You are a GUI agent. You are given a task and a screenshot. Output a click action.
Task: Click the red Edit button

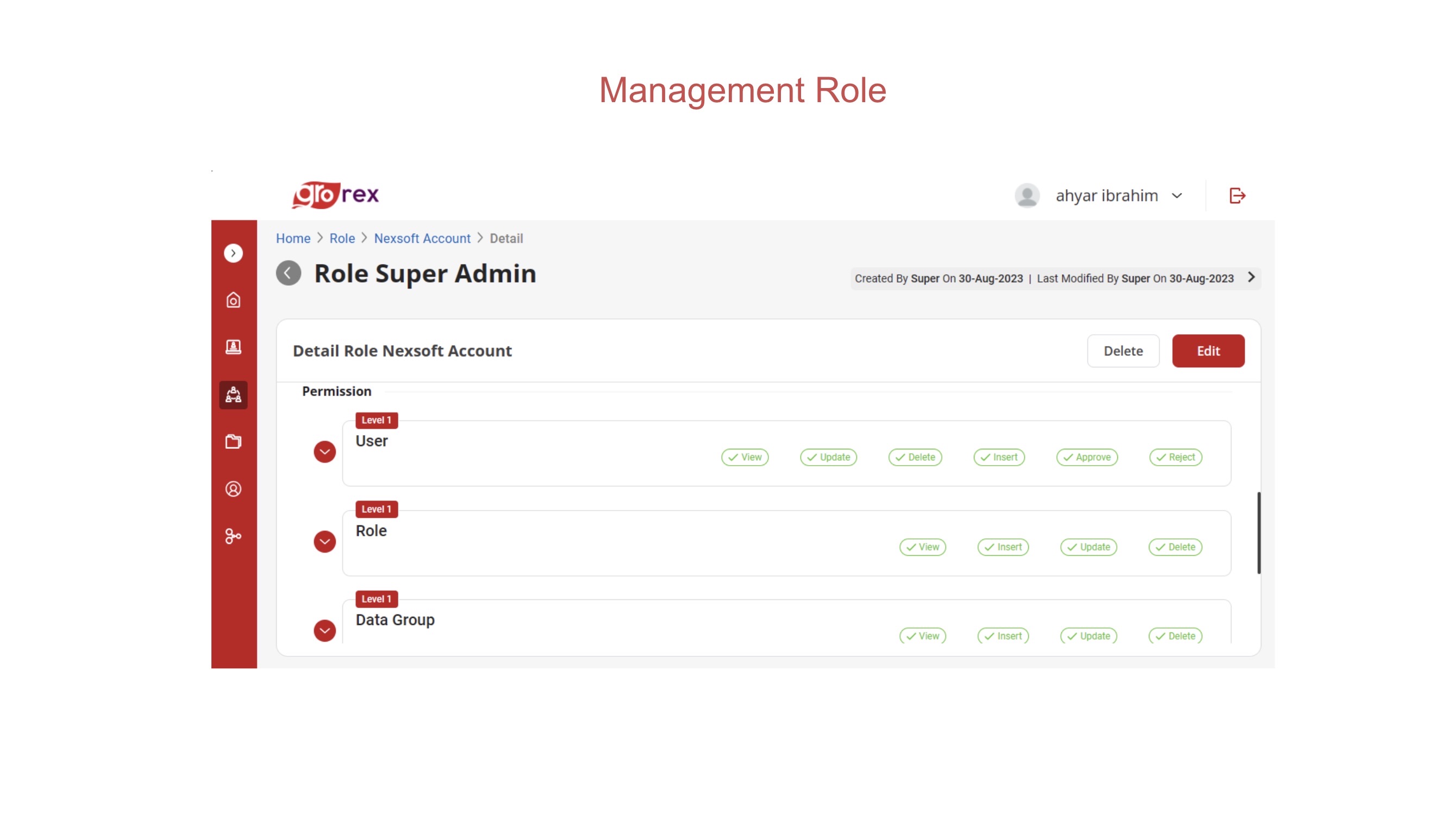(x=1208, y=351)
